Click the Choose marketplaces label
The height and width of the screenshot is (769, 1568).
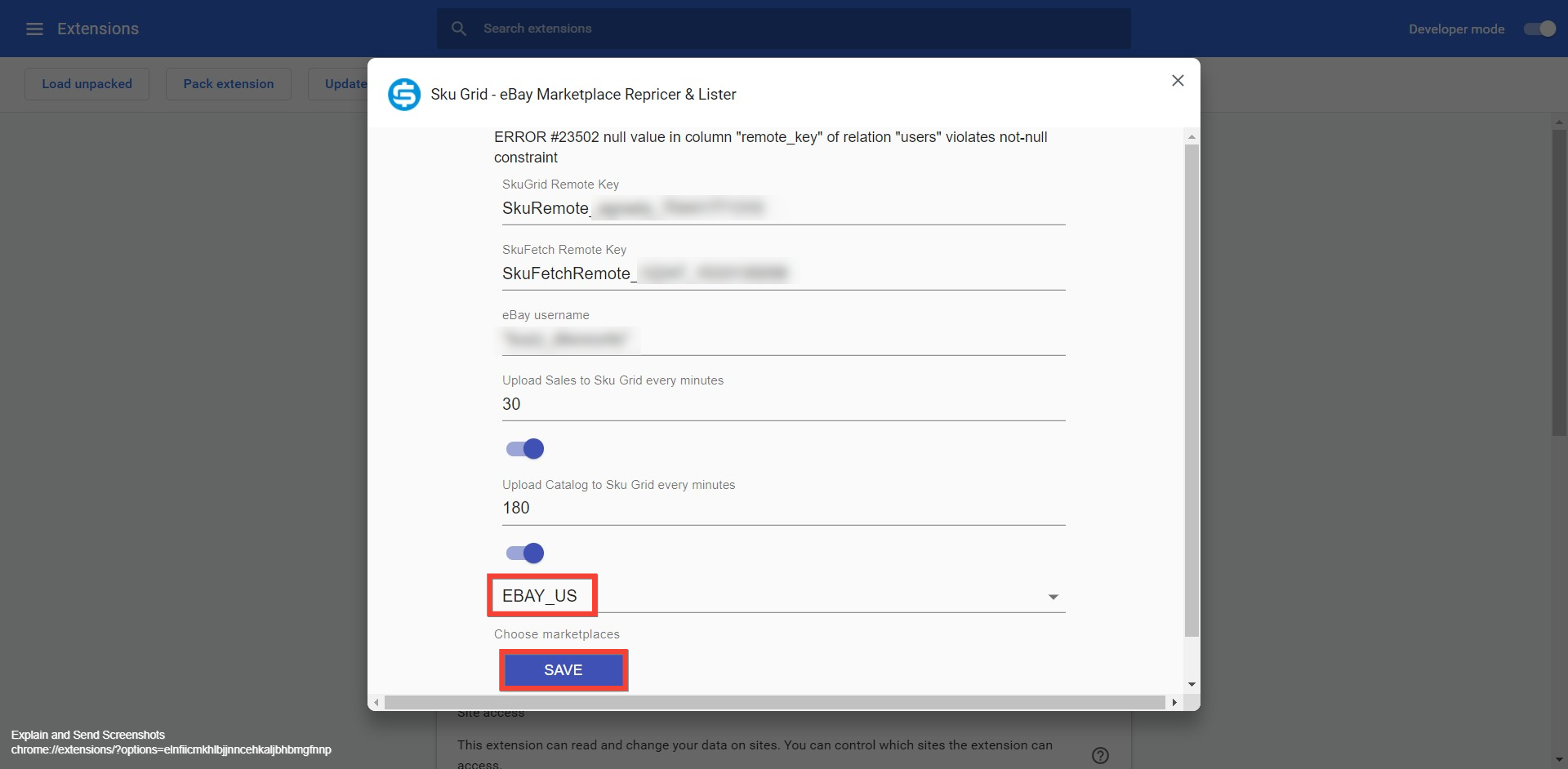coord(557,635)
